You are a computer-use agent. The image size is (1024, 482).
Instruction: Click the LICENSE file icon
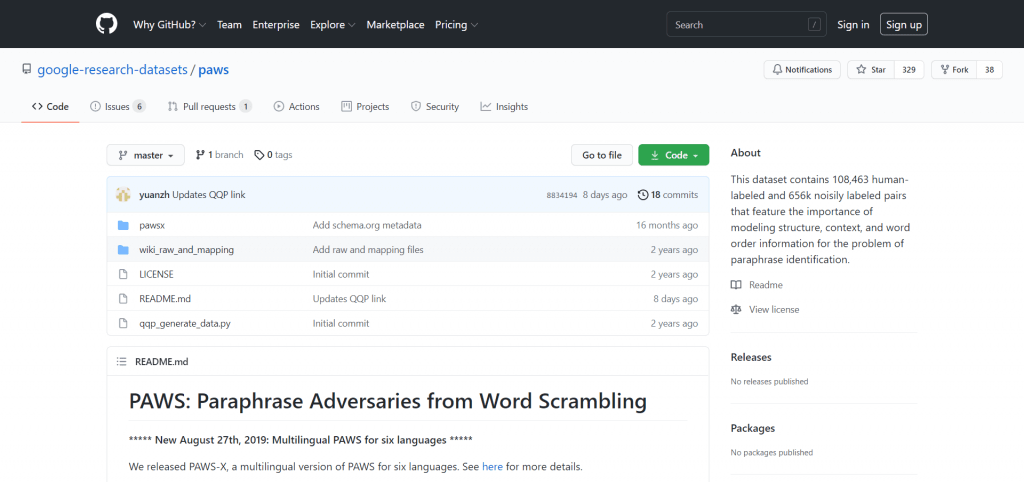[x=123, y=274]
